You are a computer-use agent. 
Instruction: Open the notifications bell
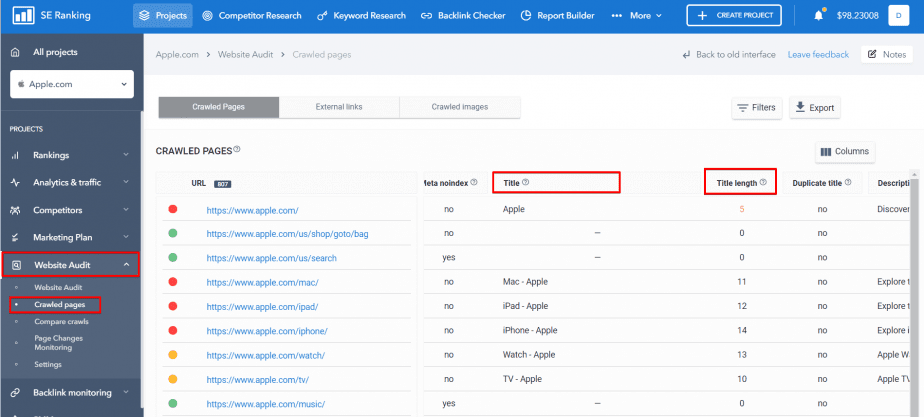819,16
